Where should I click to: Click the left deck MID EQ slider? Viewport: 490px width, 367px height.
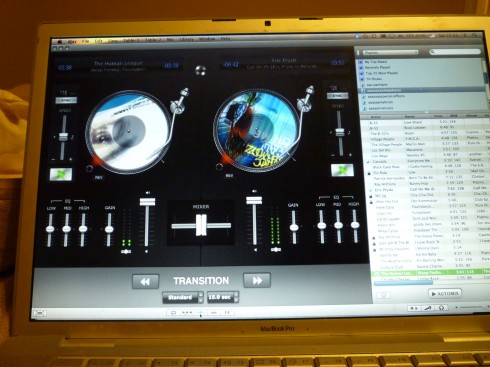[66, 229]
